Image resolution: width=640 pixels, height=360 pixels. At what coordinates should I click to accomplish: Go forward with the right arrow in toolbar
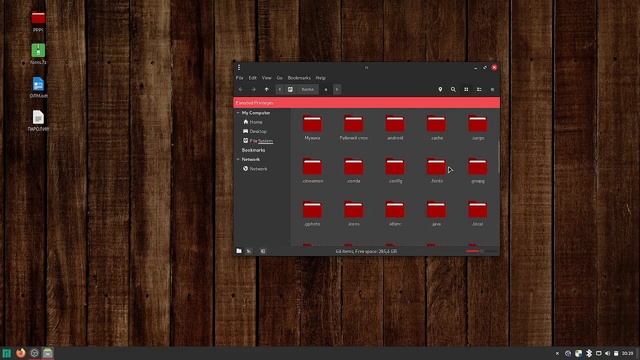253,89
